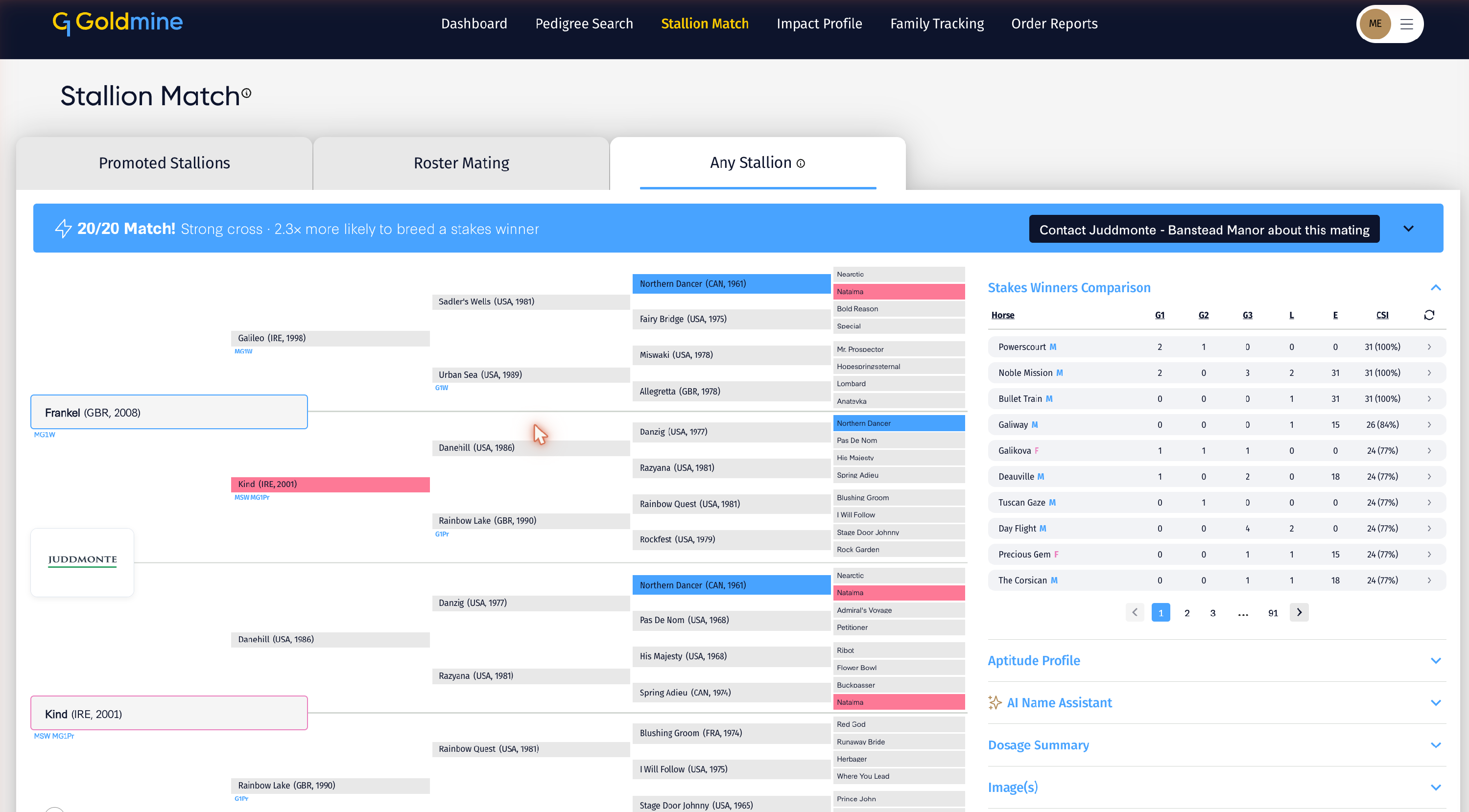Viewport: 1469px width, 812px height.
Task: Select pink-highlighted Kind (IRE, 2001) pedigree node
Action: pos(330,485)
